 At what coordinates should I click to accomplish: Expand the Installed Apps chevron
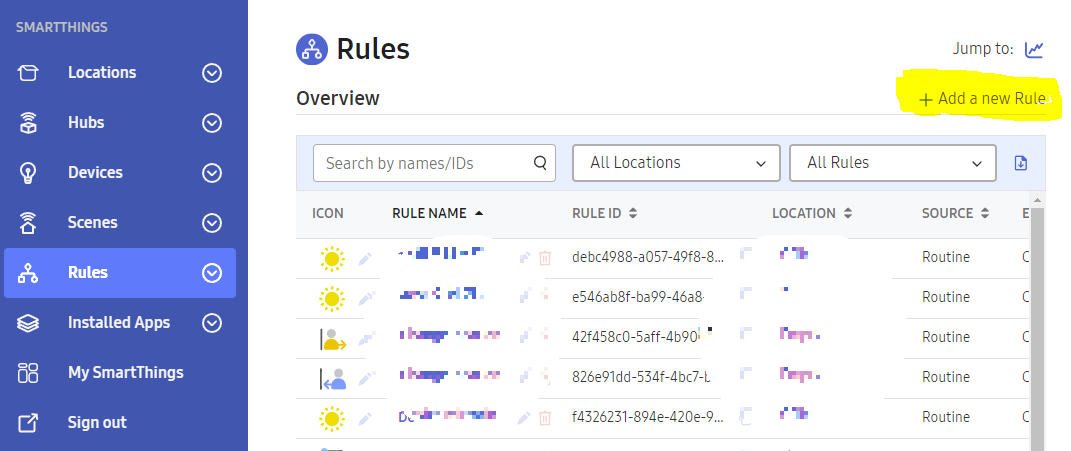click(x=212, y=323)
